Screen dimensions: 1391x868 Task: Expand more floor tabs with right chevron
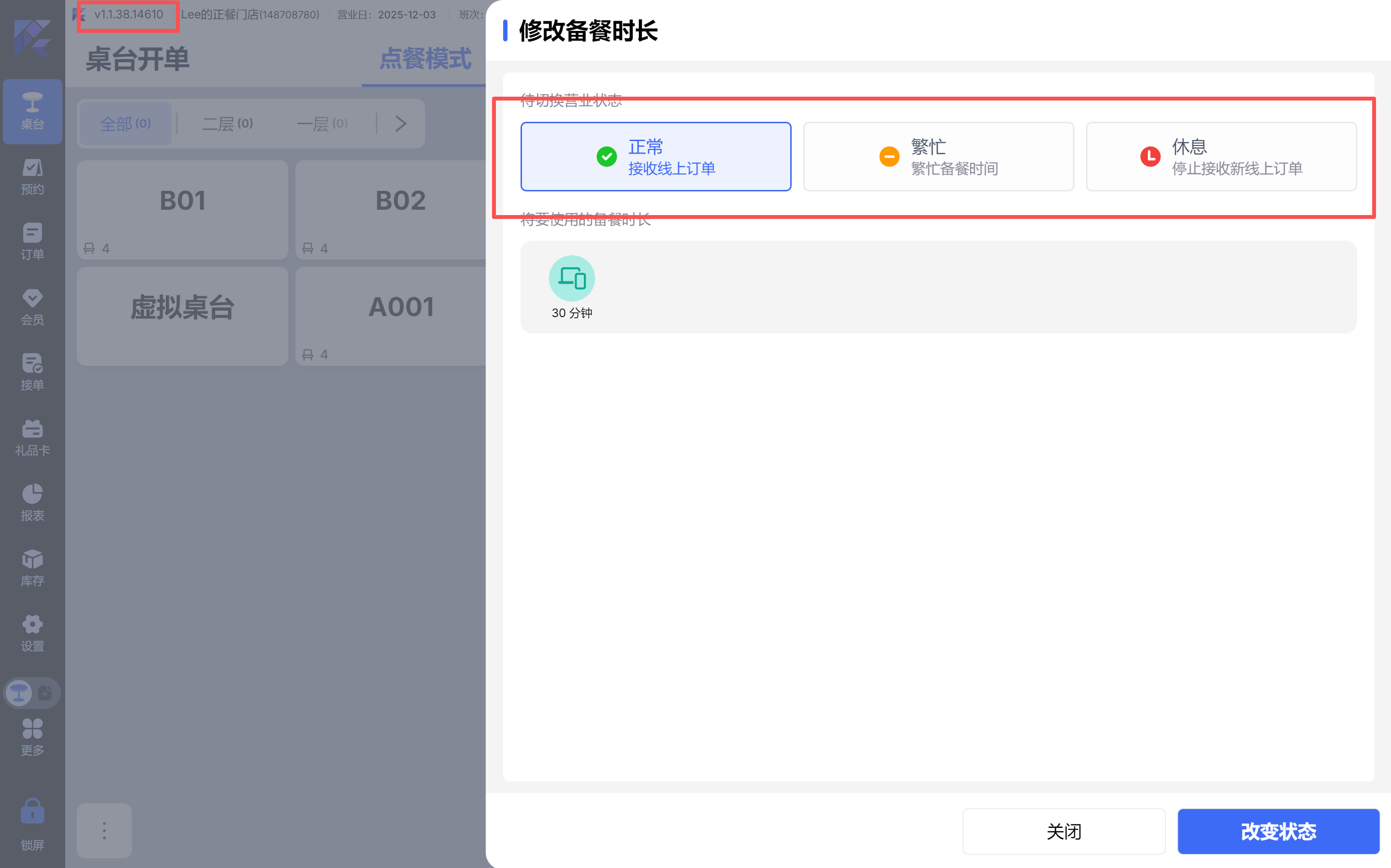(401, 123)
